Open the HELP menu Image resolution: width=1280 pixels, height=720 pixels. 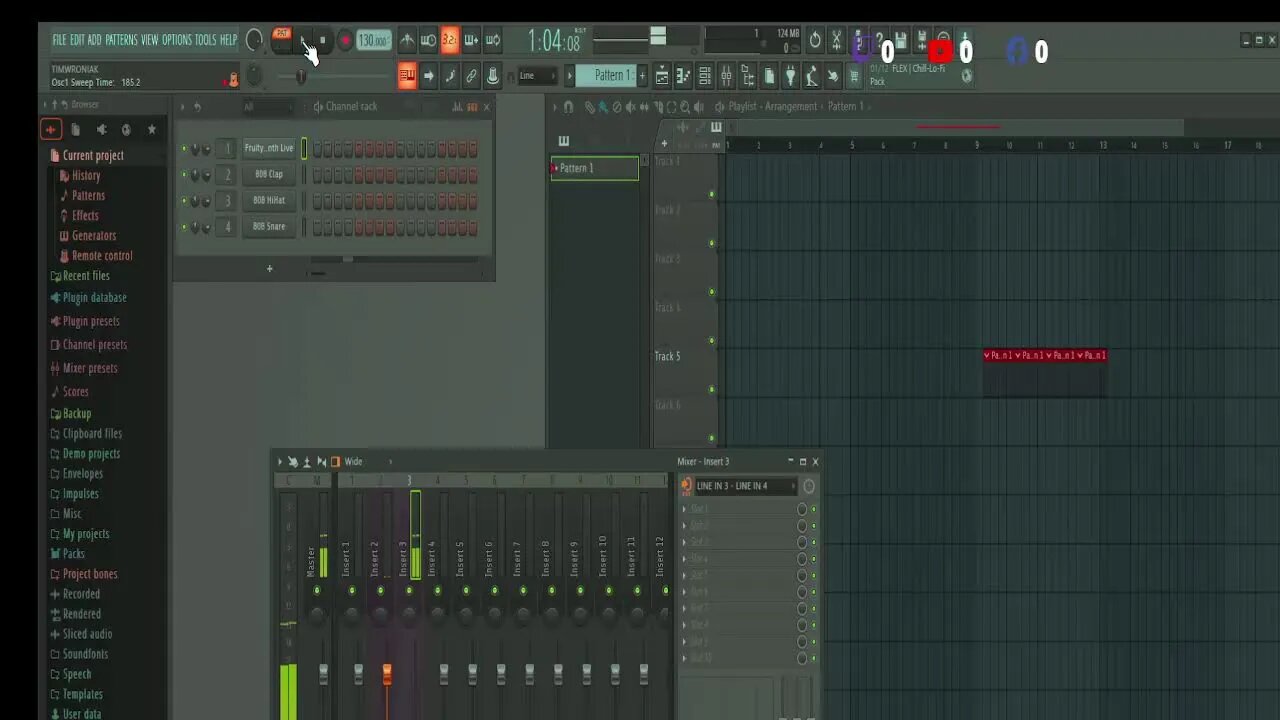click(x=228, y=40)
